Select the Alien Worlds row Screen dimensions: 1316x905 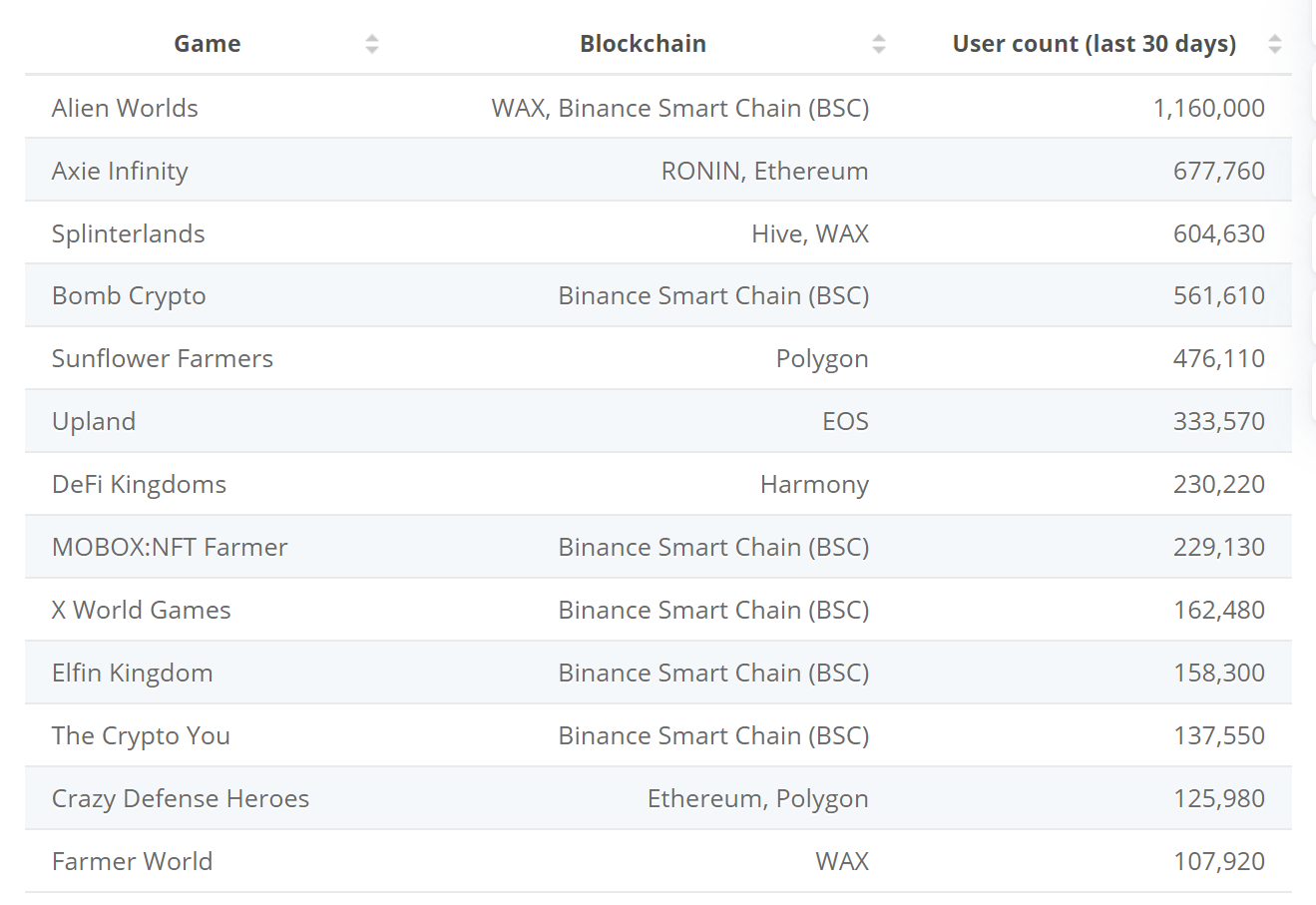pos(658,107)
